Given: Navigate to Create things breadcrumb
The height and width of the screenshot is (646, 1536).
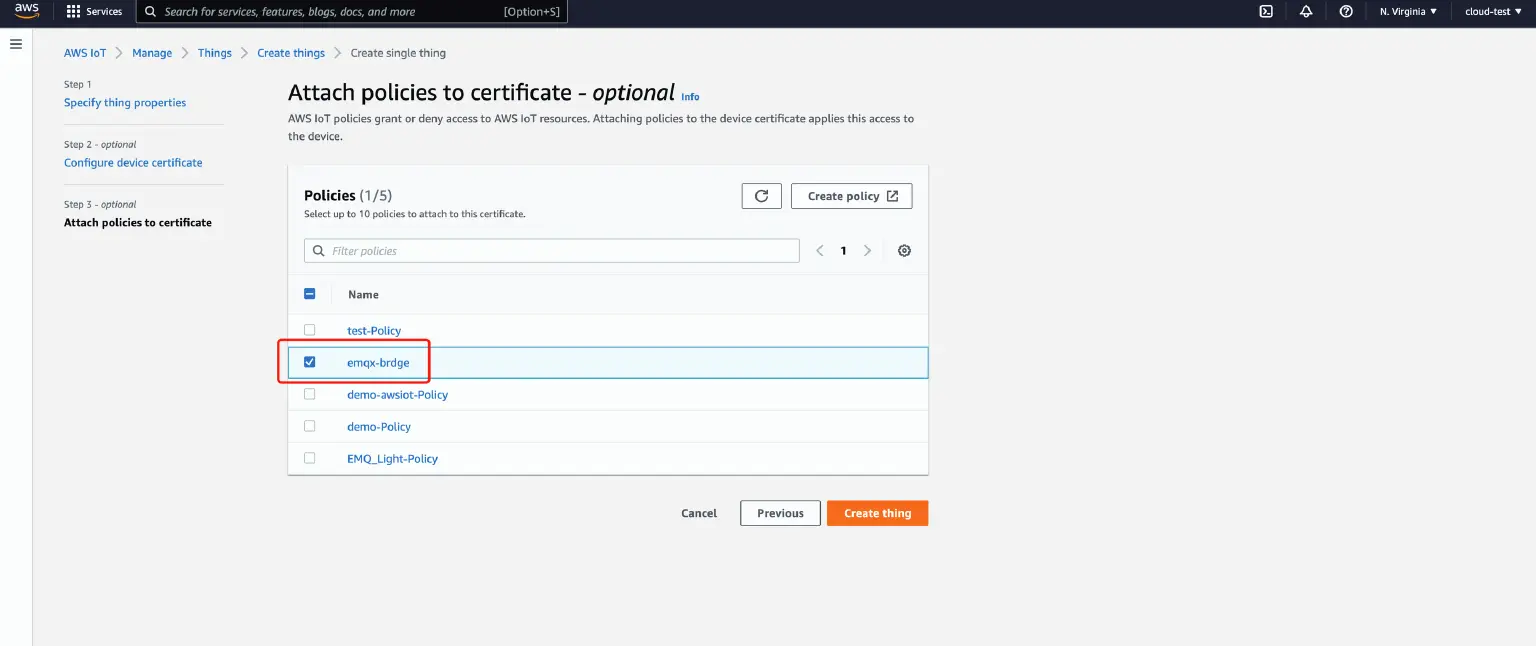Looking at the screenshot, I should tap(290, 52).
